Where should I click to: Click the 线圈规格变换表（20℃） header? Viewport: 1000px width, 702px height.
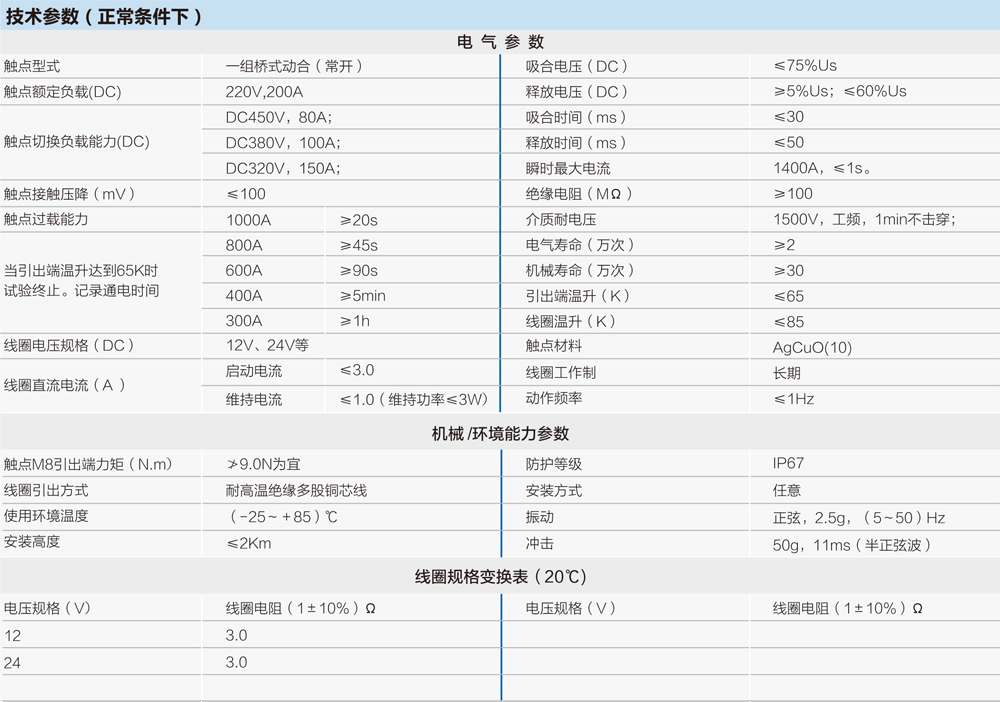[500, 574]
